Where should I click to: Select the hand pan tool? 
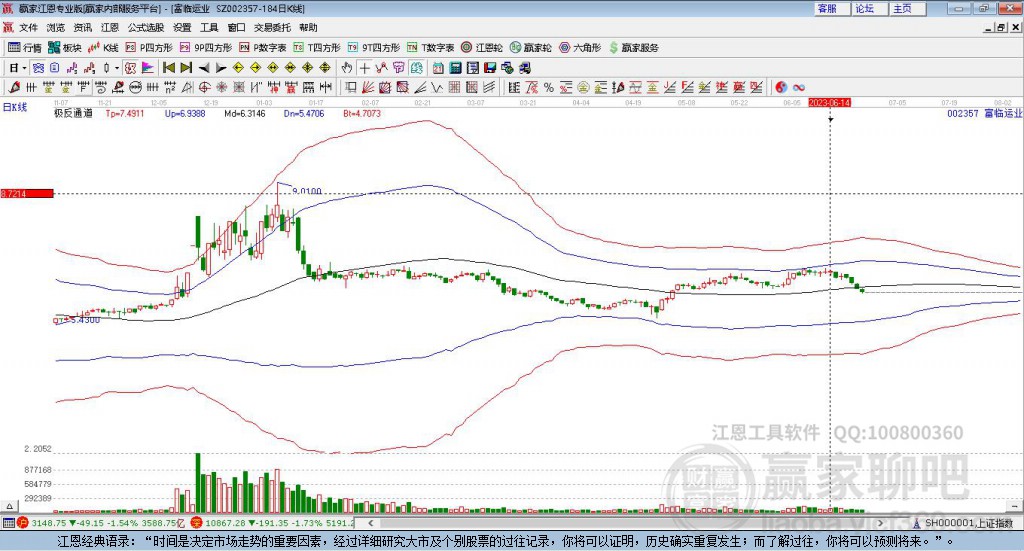(347, 68)
